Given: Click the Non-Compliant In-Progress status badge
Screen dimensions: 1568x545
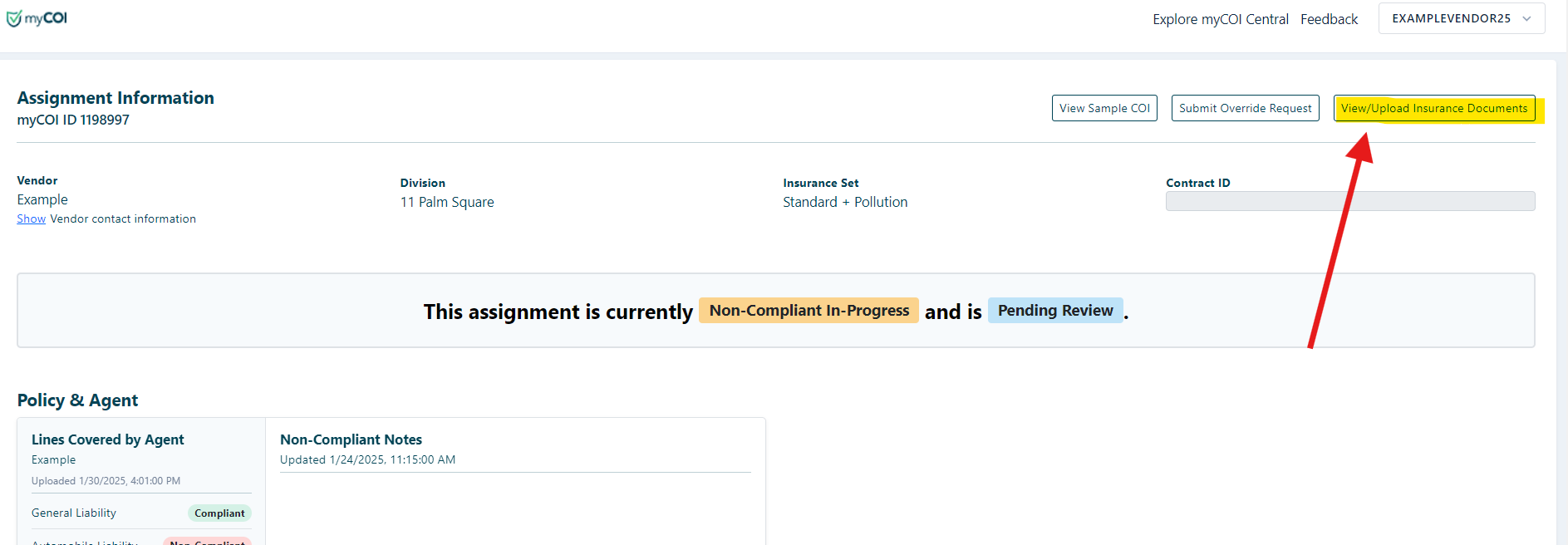Looking at the screenshot, I should 808,310.
